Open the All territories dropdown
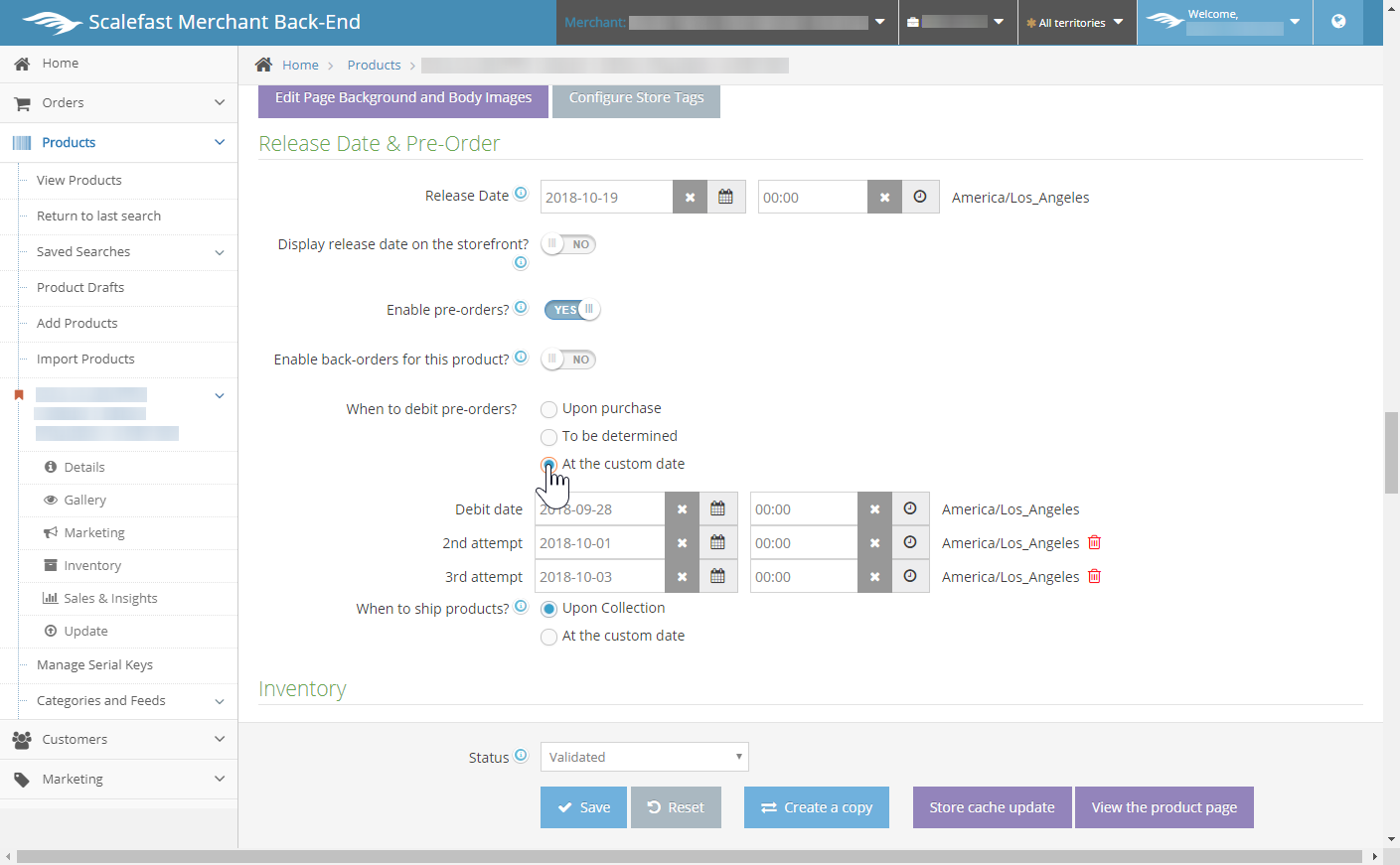 (x=1076, y=23)
